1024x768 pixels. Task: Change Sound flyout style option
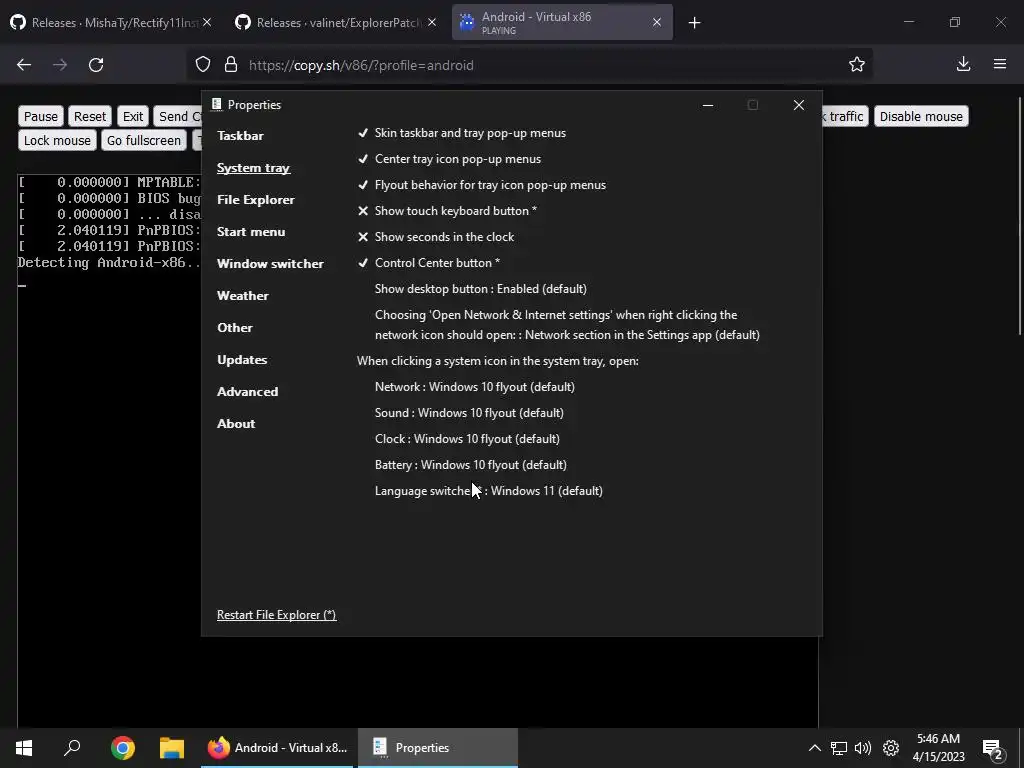469,413
